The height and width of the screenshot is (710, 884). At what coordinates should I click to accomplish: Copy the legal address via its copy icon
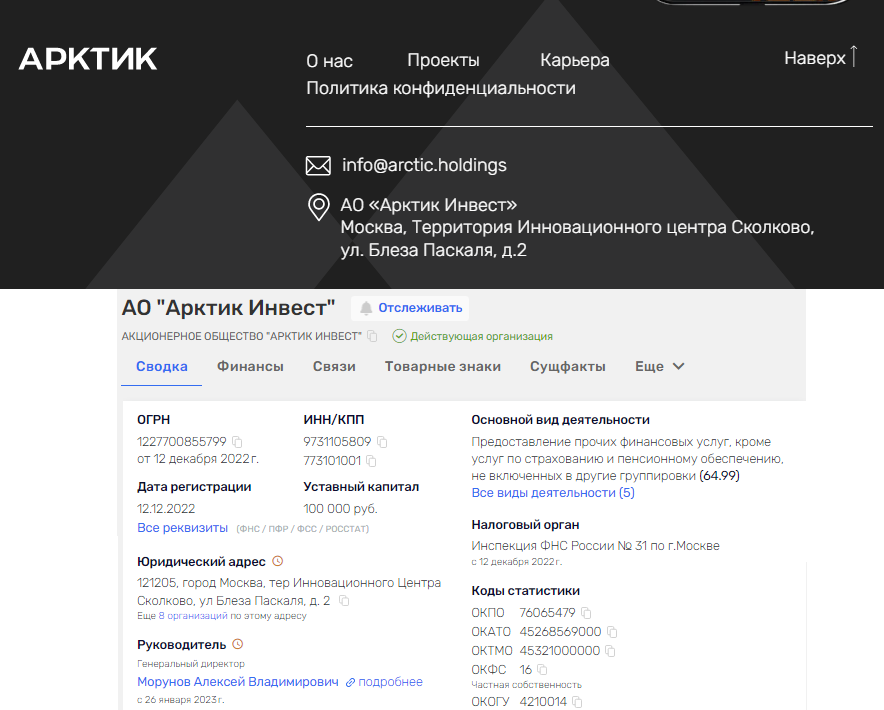344,600
